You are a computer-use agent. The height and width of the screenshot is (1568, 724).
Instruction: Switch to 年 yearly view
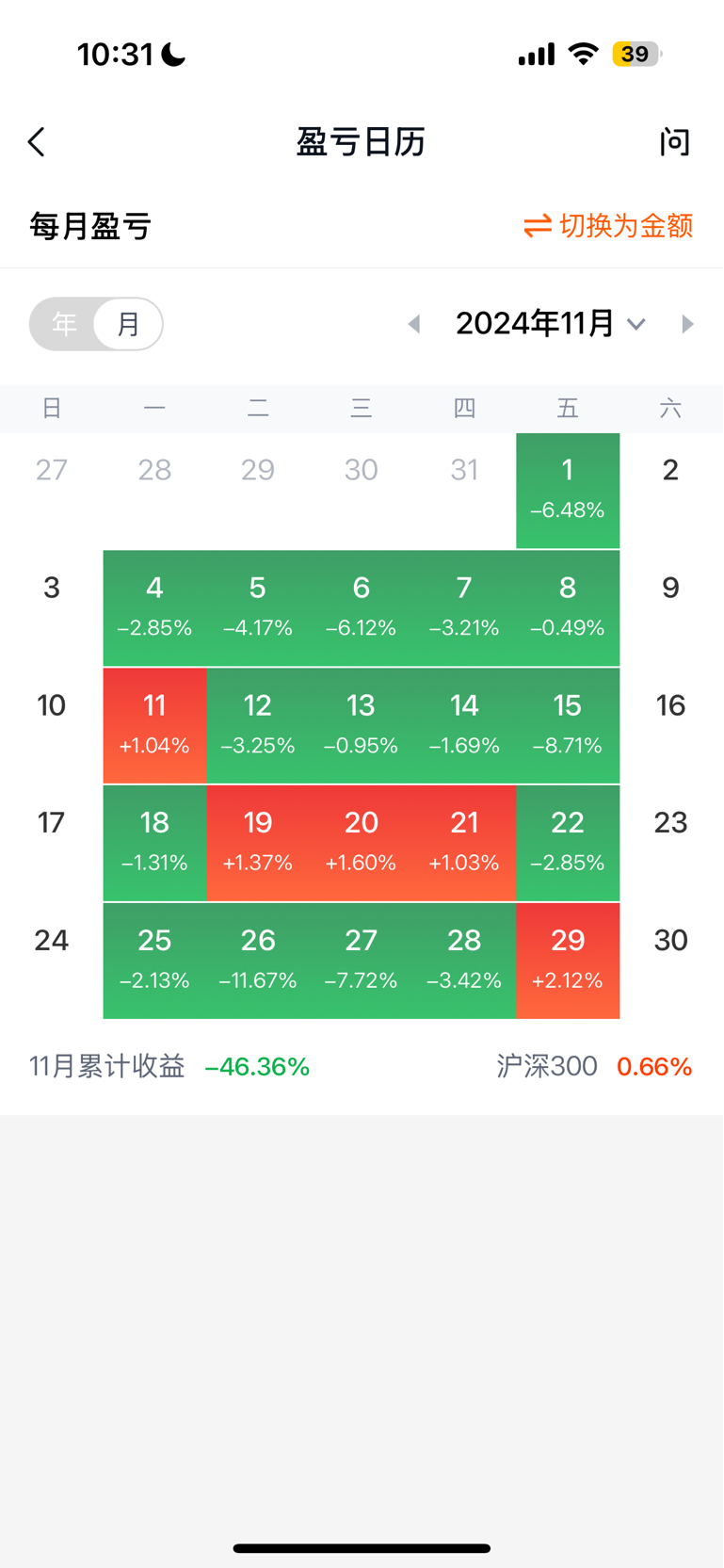click(64, 324)
